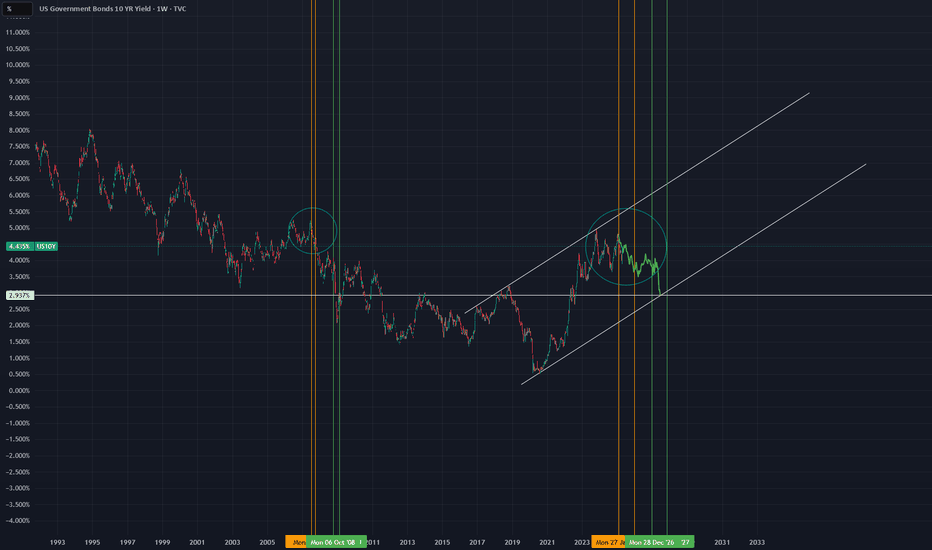Click the 4.435% current price label
This screenshot has height=550, width=932.
click(x=19, y=246)
